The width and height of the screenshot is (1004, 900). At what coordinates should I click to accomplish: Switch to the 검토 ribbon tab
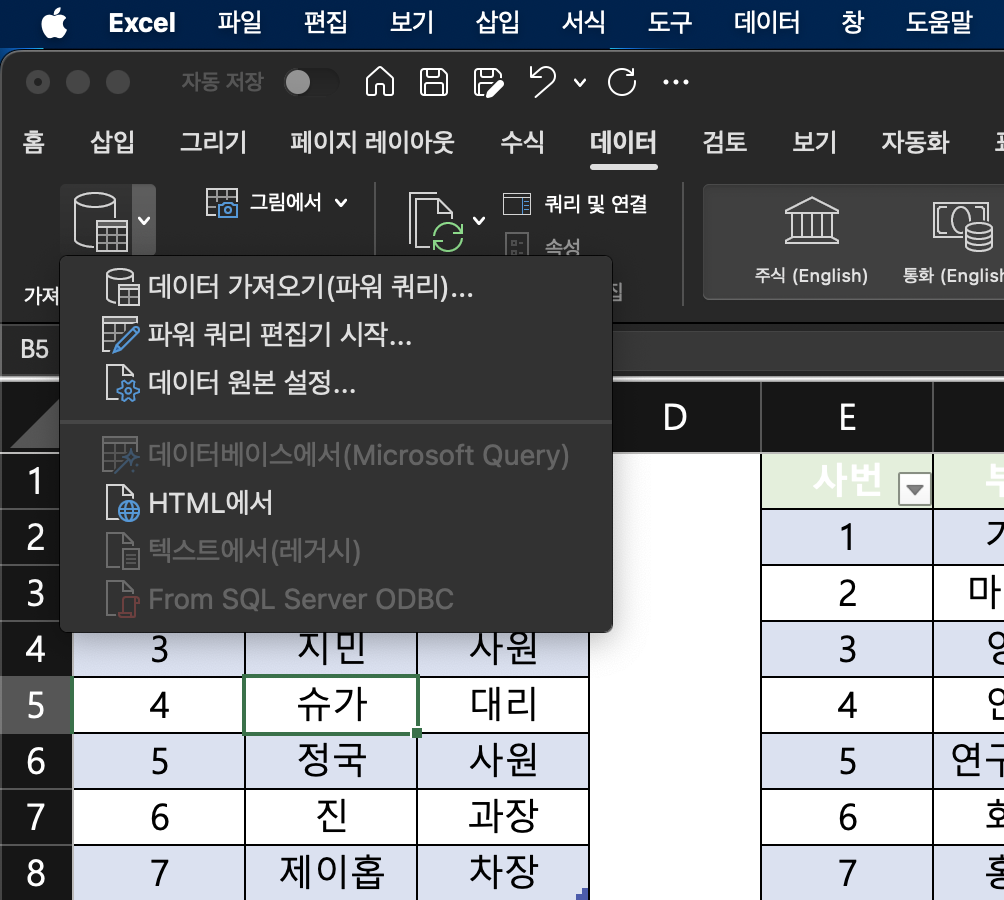tap(724, 142)
